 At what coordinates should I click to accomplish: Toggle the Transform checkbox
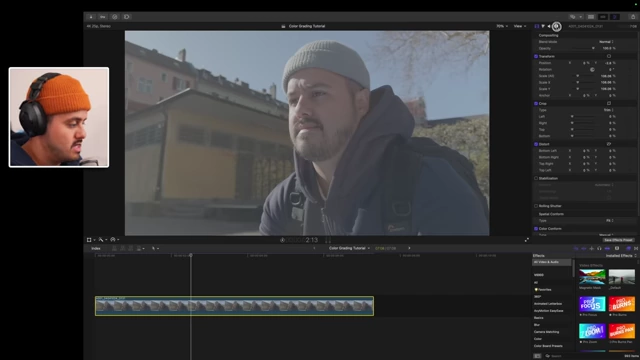pos(536,56)
